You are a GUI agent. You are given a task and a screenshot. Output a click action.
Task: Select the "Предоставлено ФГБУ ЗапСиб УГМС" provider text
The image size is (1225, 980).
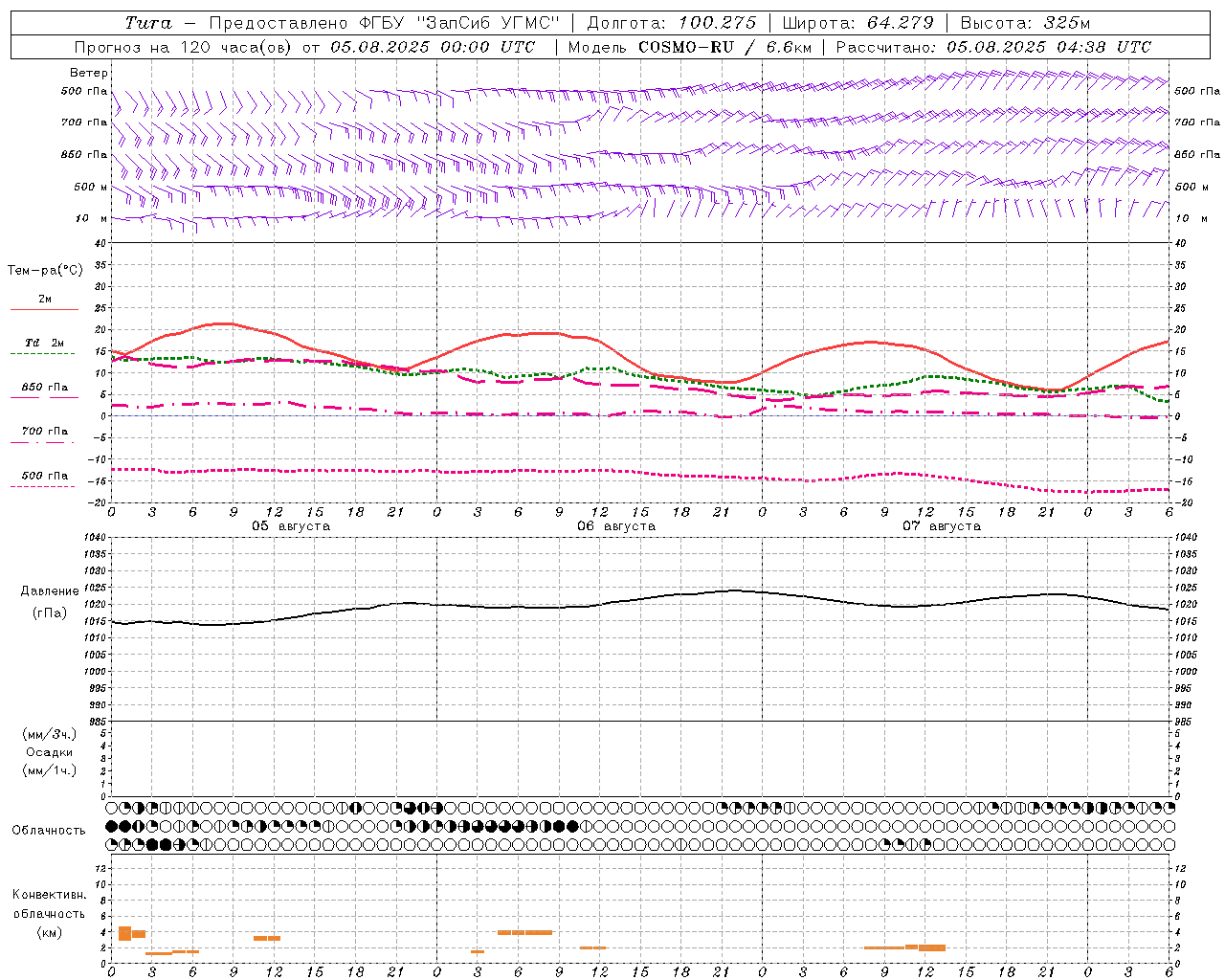click(383, 23)
